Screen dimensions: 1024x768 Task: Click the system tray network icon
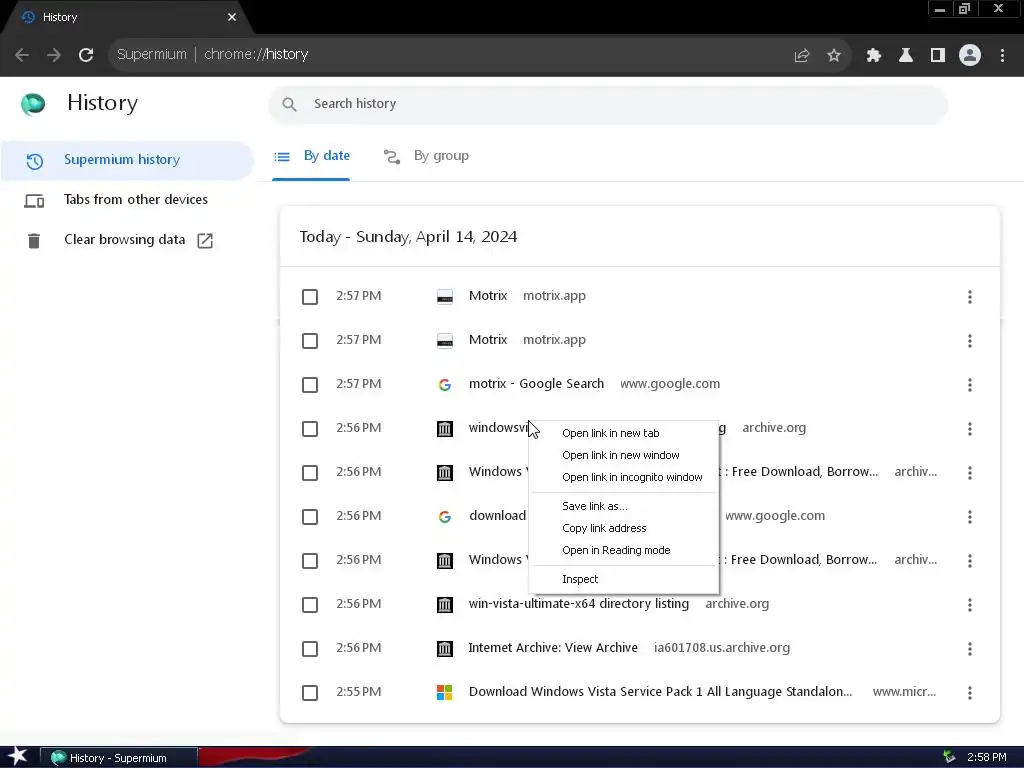coord(949,757)
